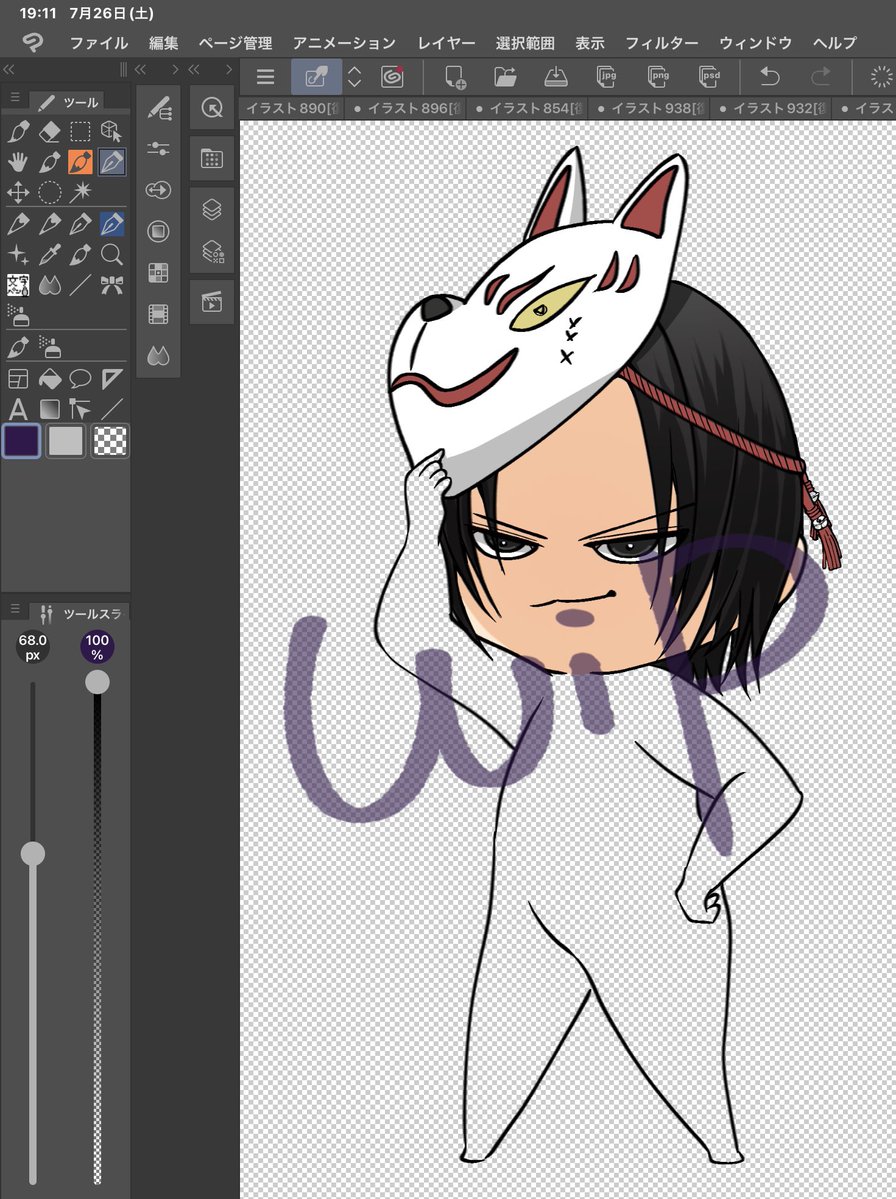Viewport: 896px width, 1199px height.
Task: Select the gray sub color swatch
Action: pos(66,441)
